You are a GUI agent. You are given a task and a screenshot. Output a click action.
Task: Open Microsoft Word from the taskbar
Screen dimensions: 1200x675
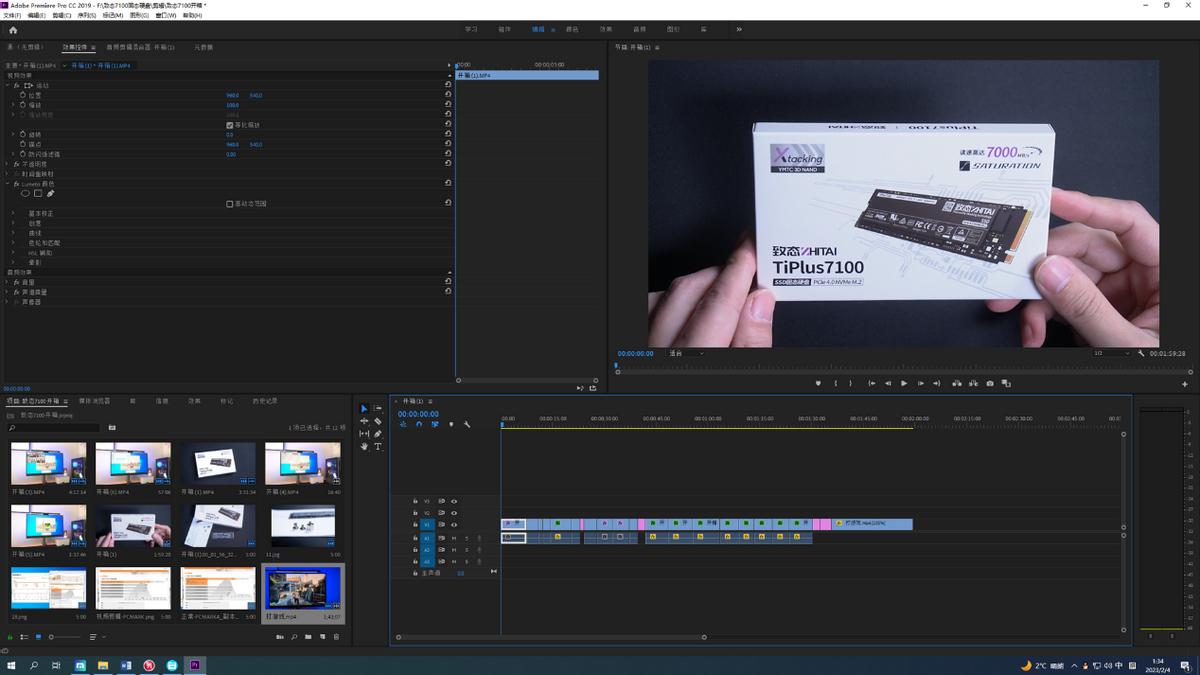tap(126, 665)
